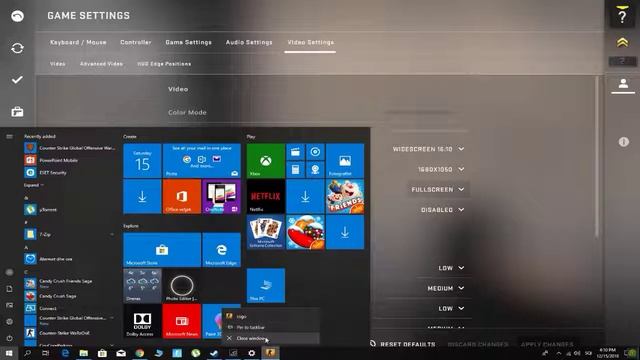
Task: Open the Medium quality dropdown
Action: pos(446,289)
